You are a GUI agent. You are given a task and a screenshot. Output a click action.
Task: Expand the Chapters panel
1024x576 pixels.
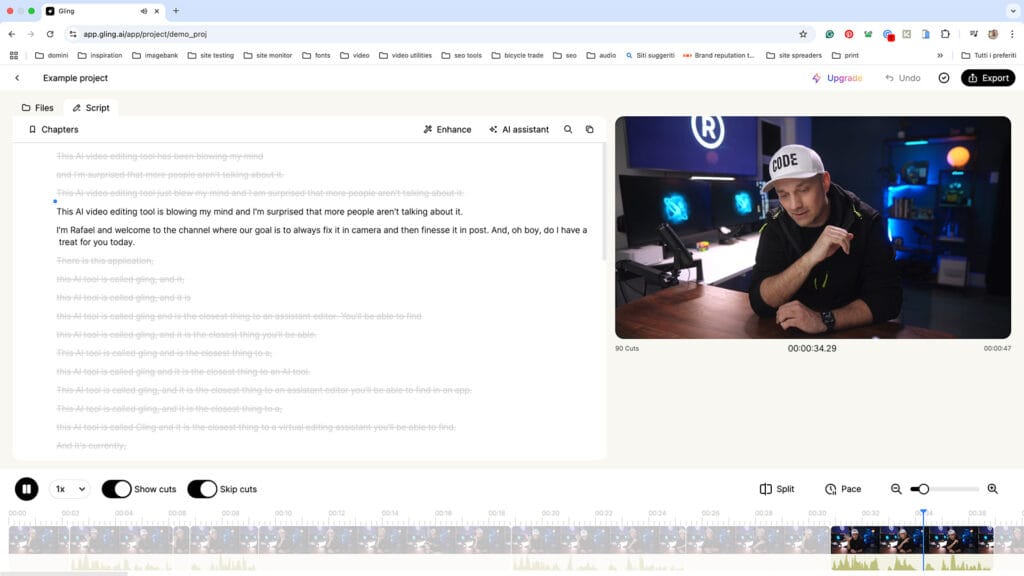click(x=53, y=129)
